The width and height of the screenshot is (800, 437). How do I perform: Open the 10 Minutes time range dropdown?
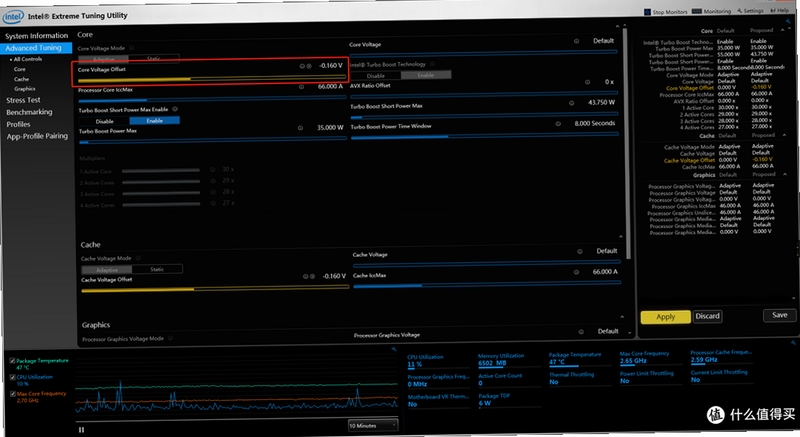[x=372, y=425]
